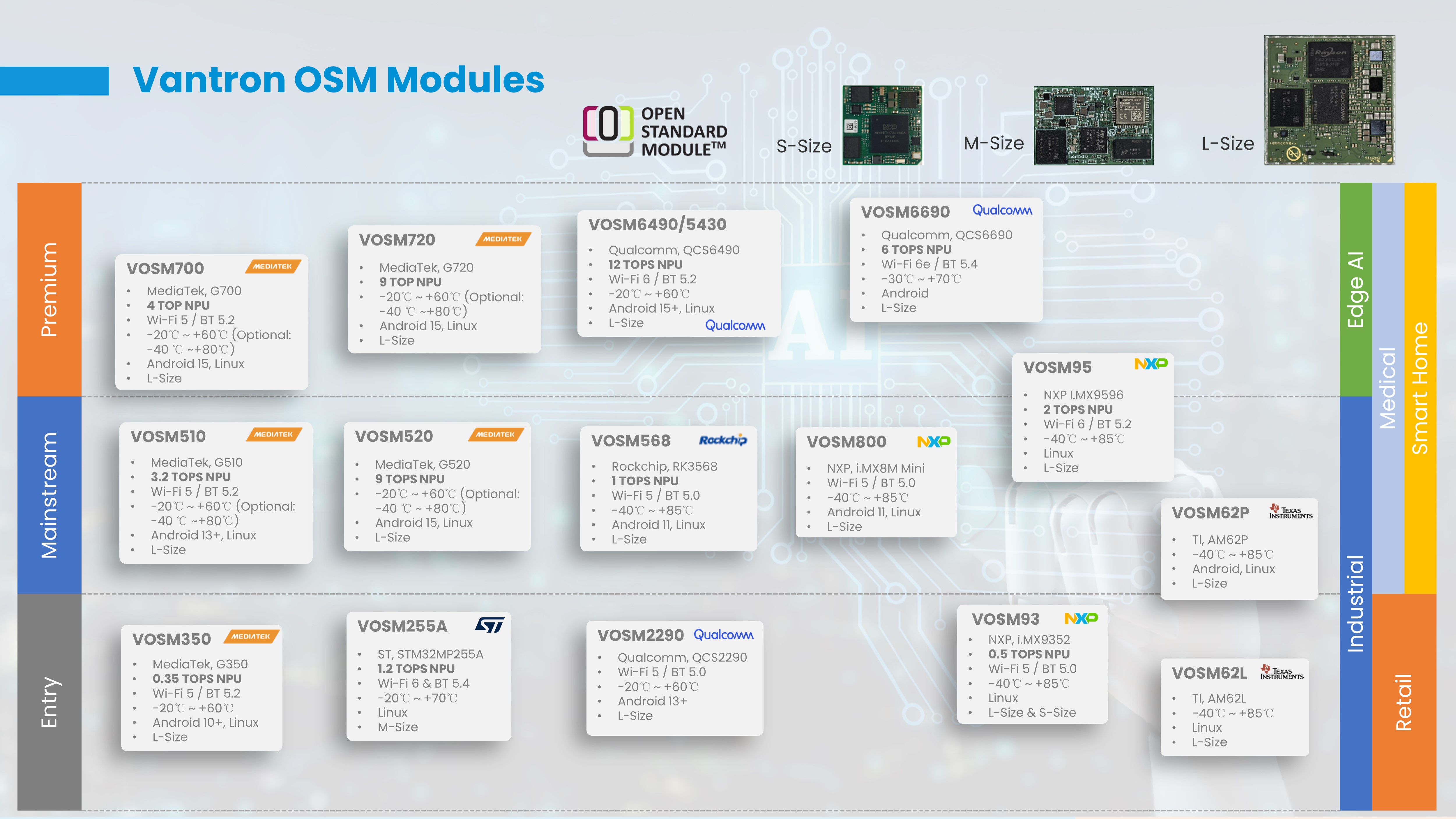The image size is (1456, 819).
Task: Click the TI, AM62L spec line
Action: (1219, 699)
